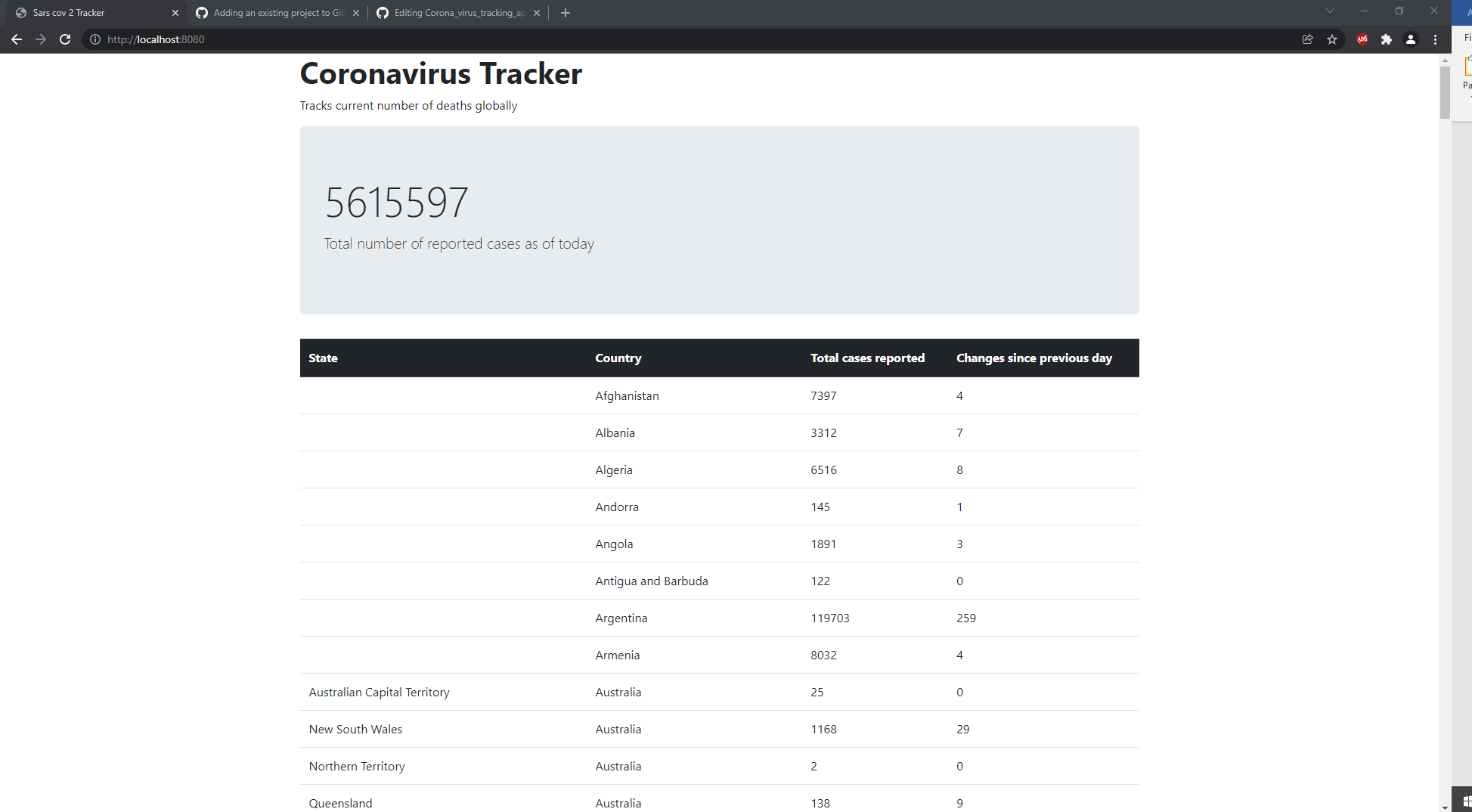
Task: Bookmark this page with the star icon
Action: coord(1332,39)
